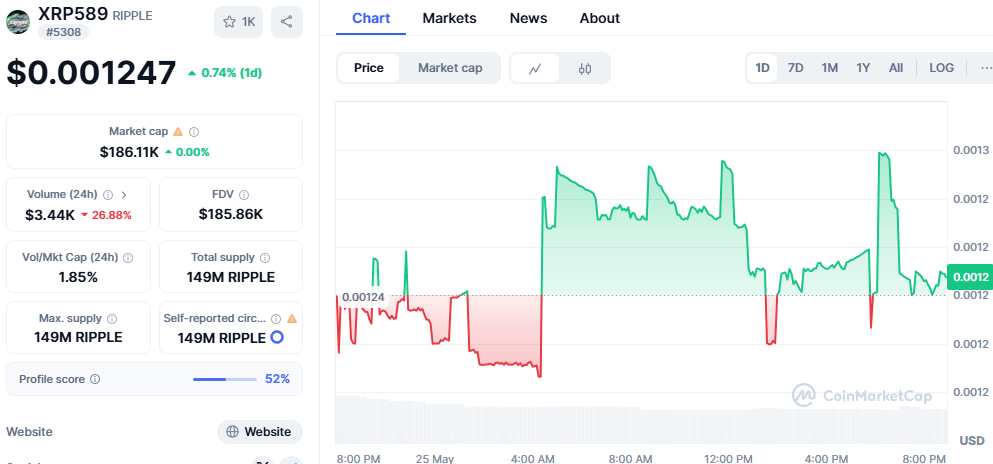The image size is (993, 464).
Task: Click the USD currency label
Action: [x=971, y=441]
